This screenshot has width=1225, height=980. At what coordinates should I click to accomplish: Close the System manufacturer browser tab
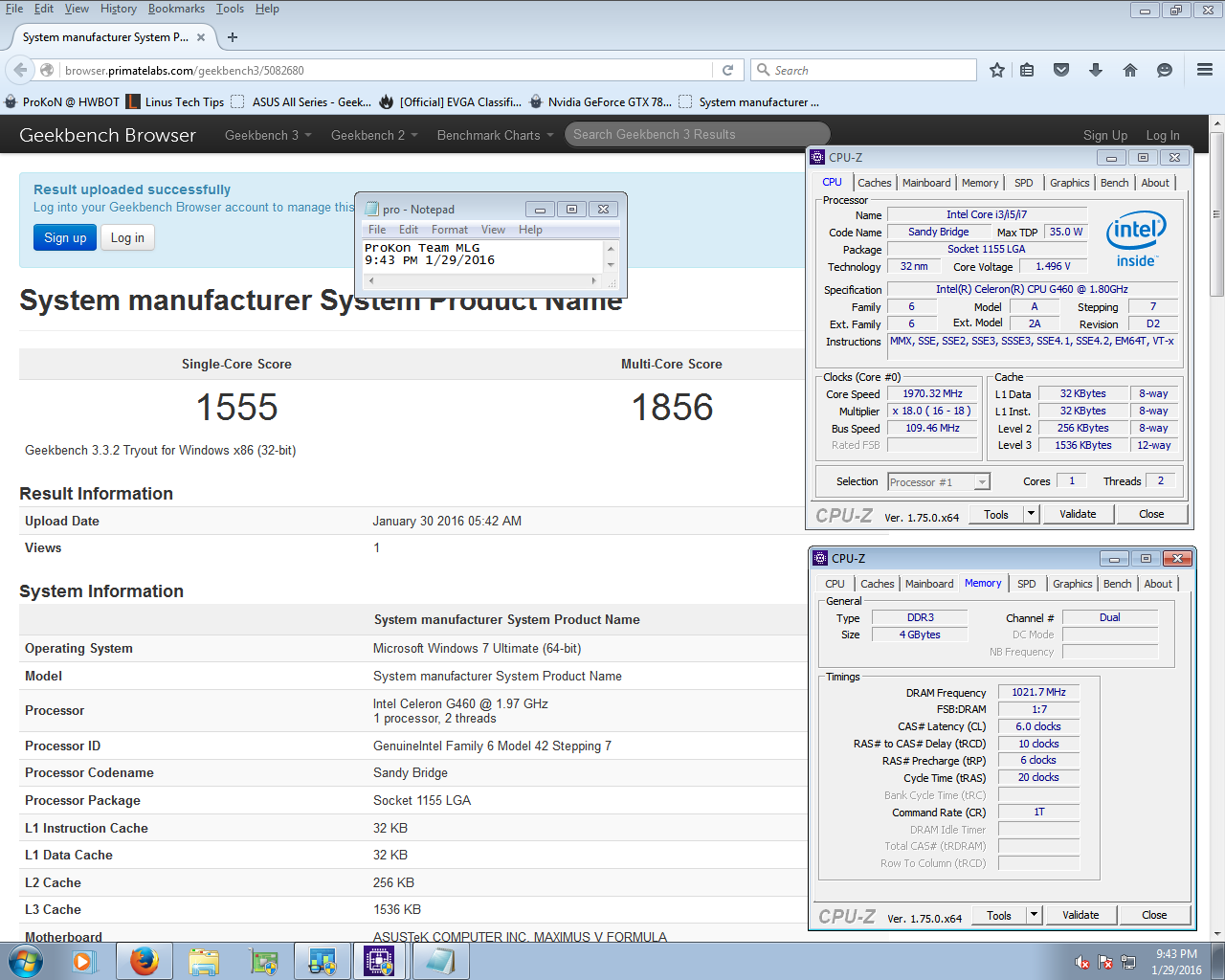pyautogui.click(x=201, y=37)
